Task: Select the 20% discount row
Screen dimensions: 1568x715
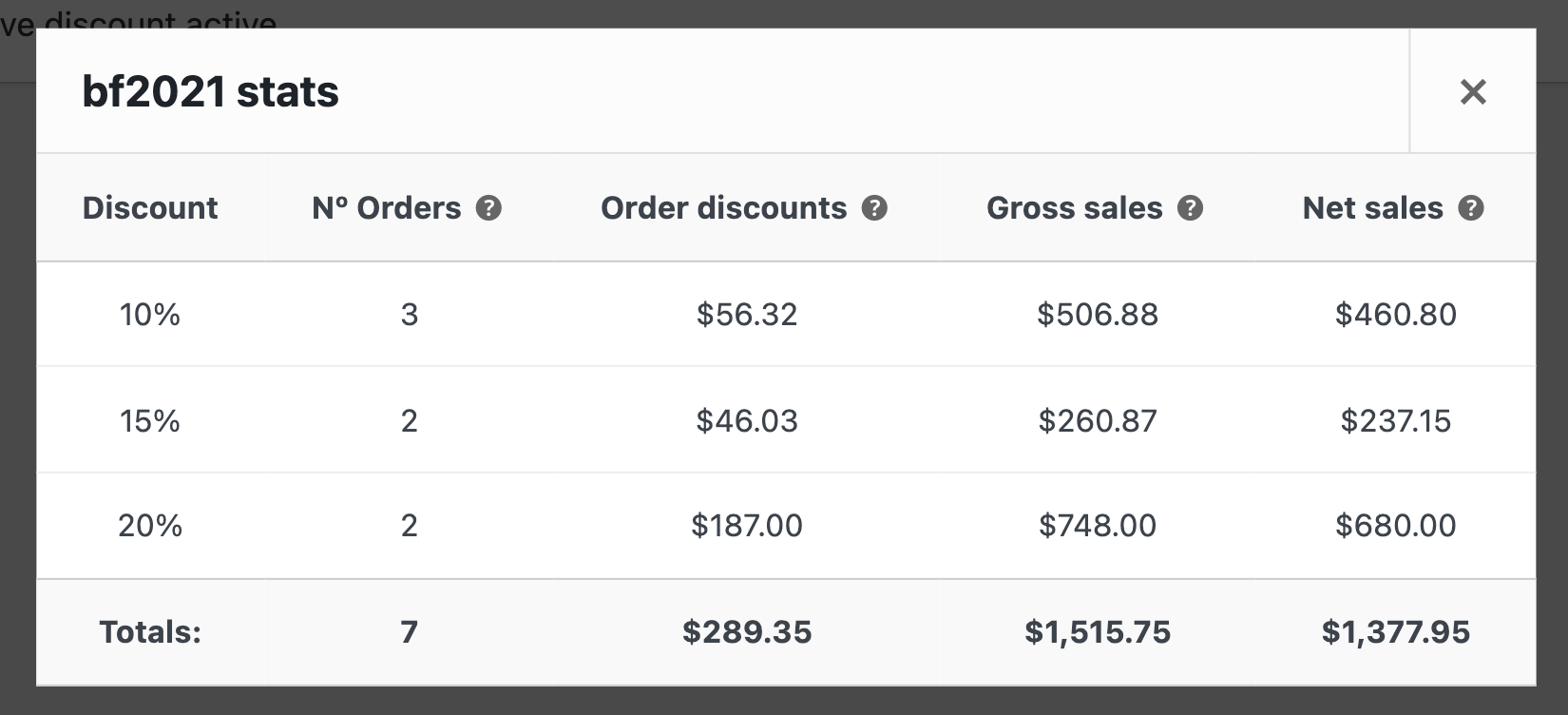Action: pos(148,525)
